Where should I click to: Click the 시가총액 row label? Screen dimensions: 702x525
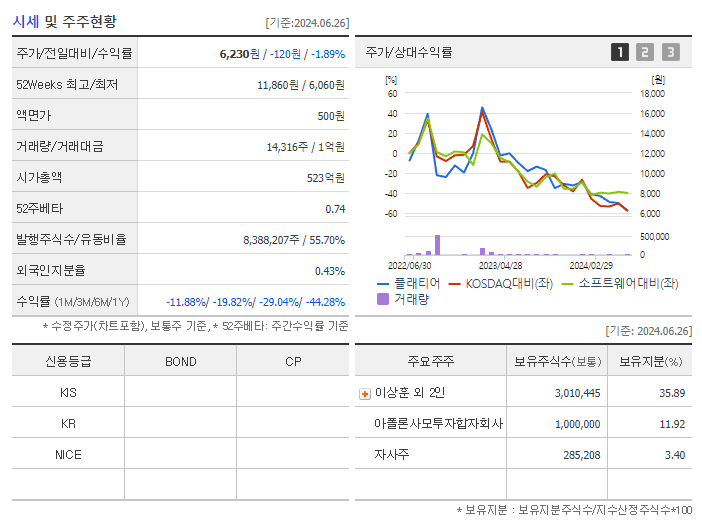(x=39, y=177)
